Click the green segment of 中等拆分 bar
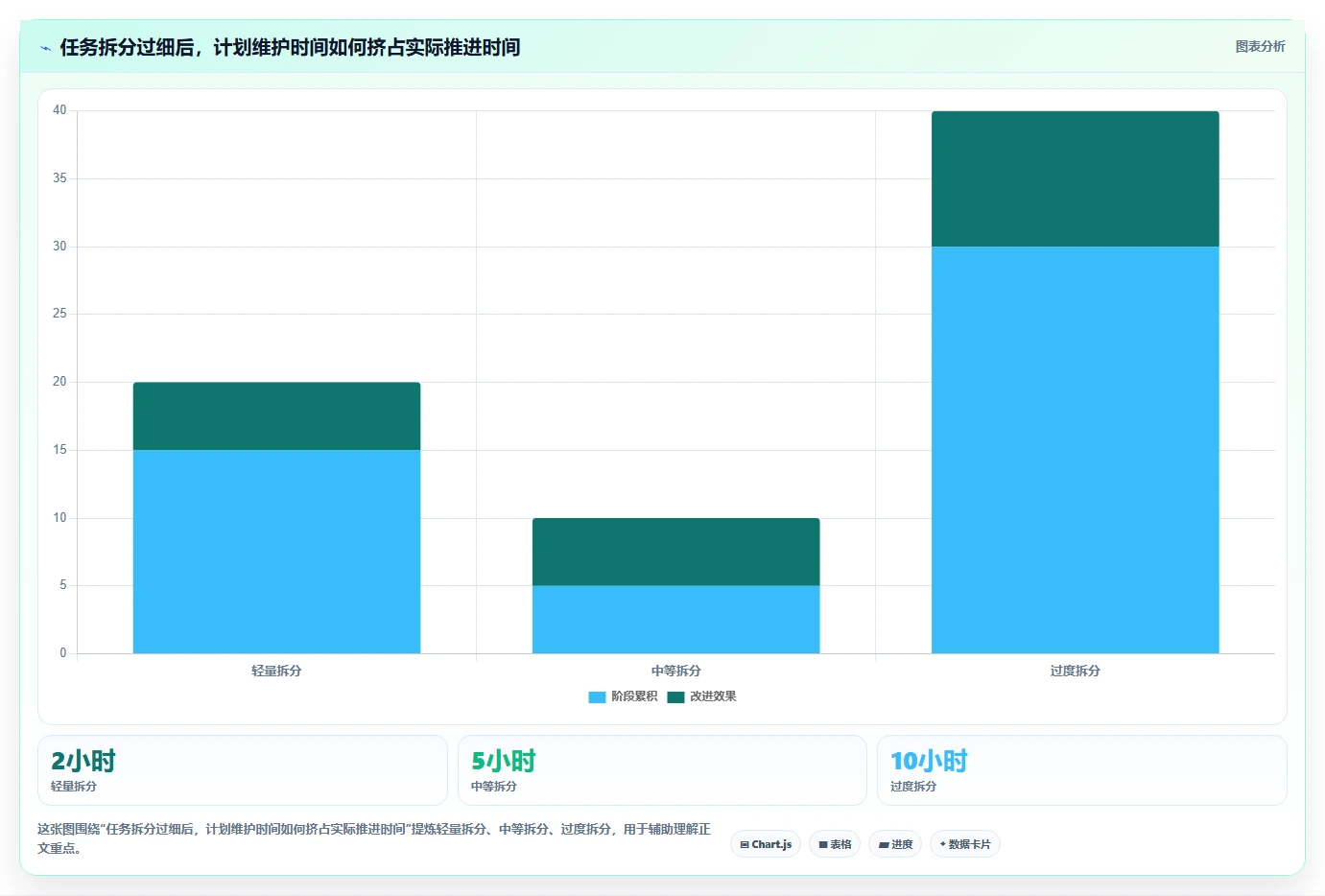This screenshot has height=896, width=1325. point(675,552)
